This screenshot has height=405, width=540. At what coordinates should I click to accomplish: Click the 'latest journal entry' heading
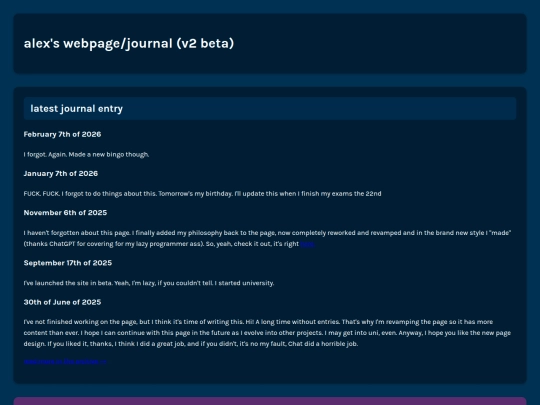click(x=76, y=108)
